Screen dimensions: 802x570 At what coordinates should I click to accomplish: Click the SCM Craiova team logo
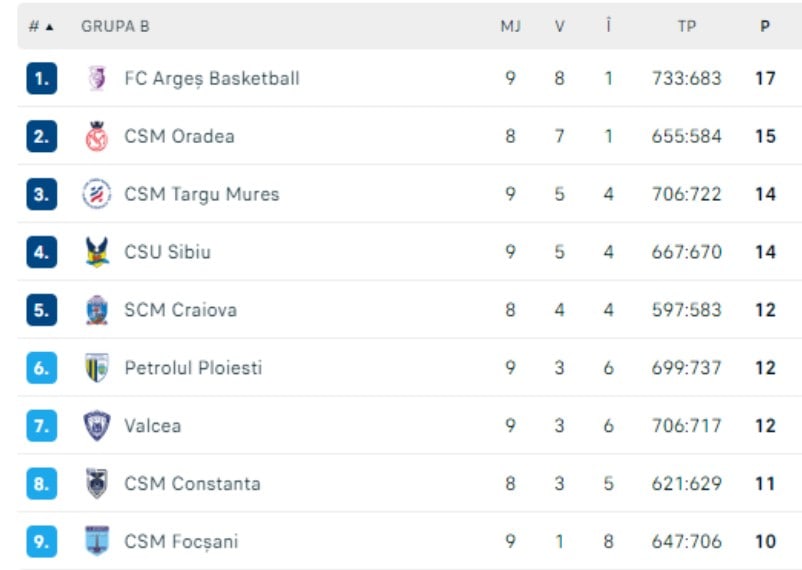97,310
